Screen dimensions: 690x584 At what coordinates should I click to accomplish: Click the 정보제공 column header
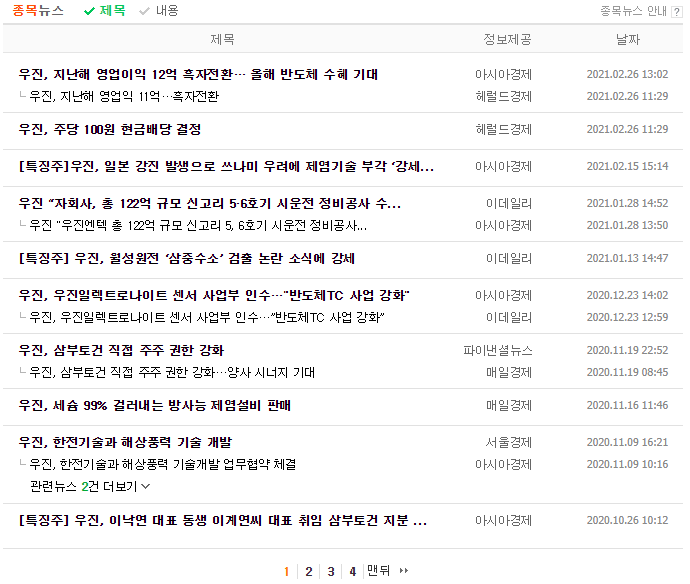pyautogui.click(x=507, y=40)
